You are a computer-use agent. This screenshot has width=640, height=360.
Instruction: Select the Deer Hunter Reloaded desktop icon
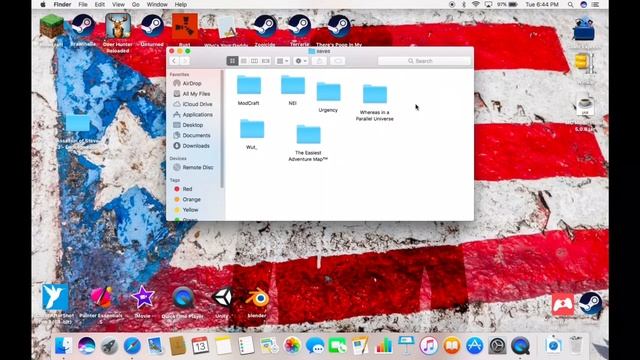click(x=118, y=26)
